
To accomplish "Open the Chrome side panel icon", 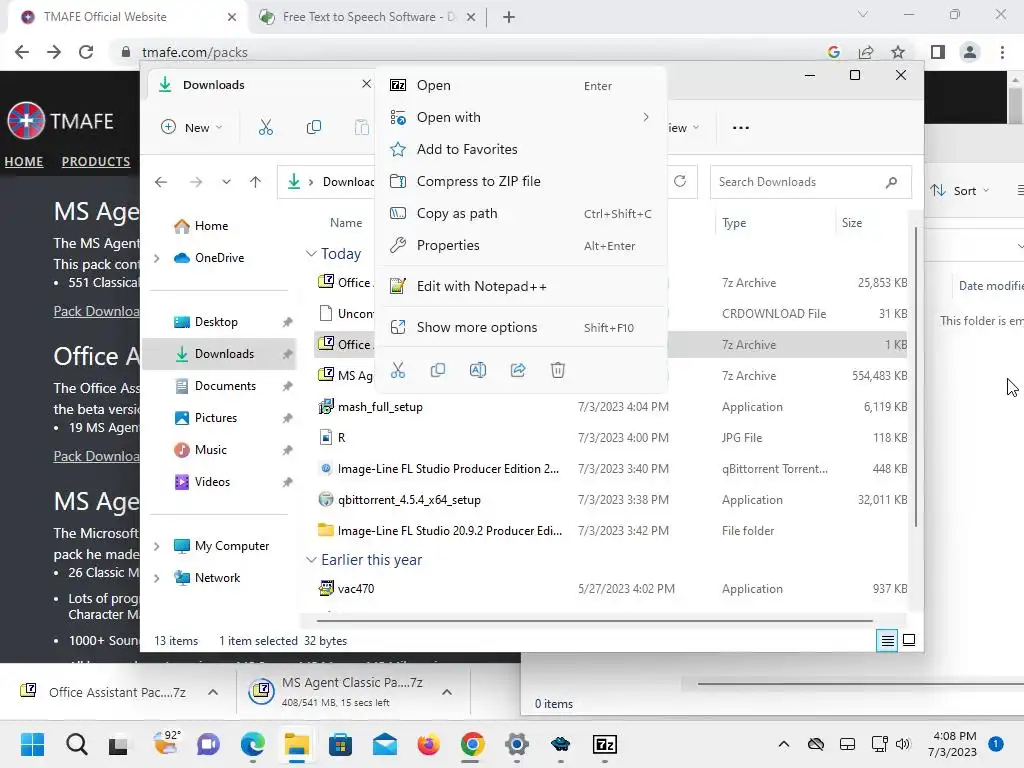I will point(938,52).
